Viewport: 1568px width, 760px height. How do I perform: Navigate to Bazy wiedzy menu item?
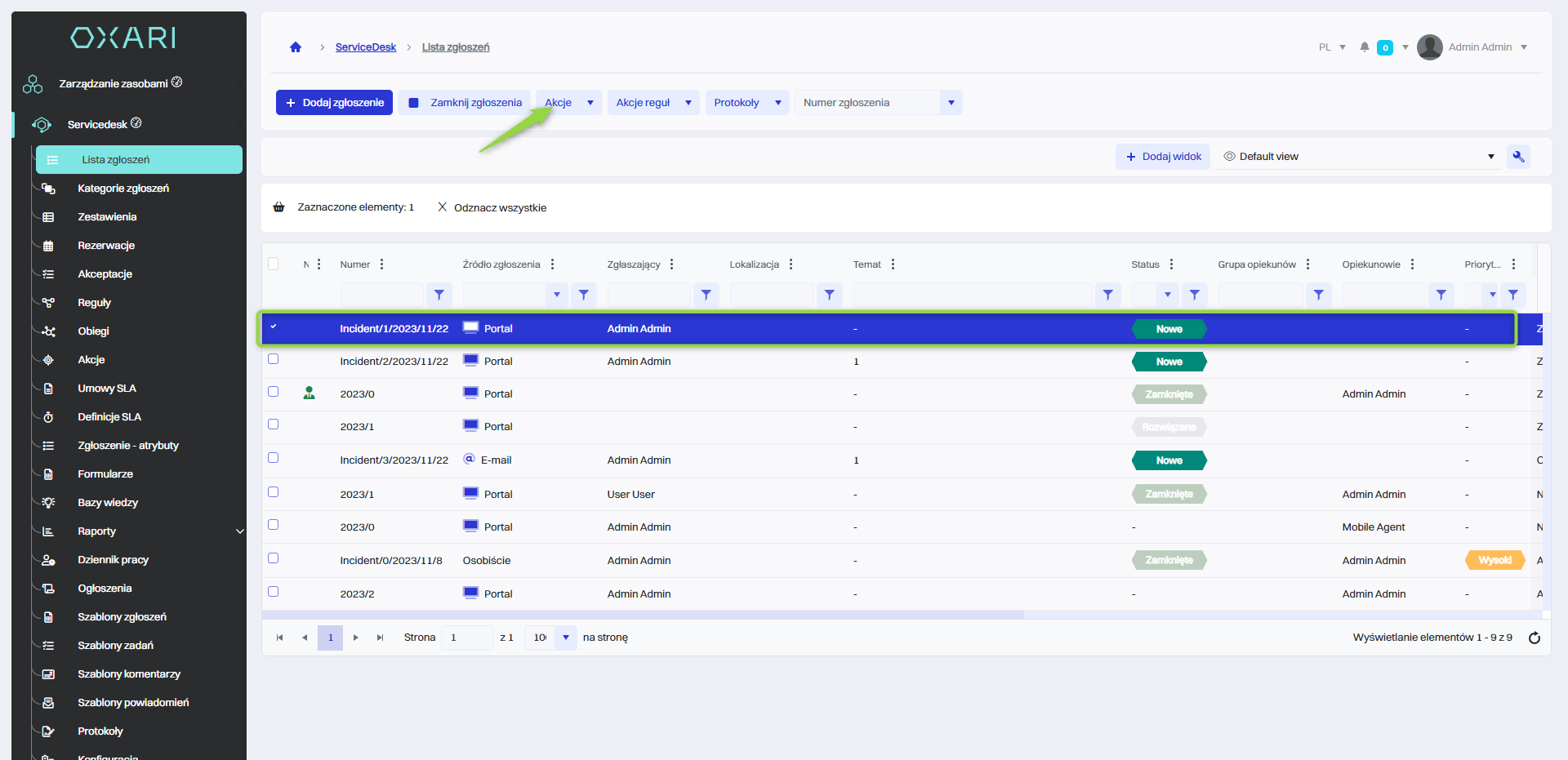point(108,503)
